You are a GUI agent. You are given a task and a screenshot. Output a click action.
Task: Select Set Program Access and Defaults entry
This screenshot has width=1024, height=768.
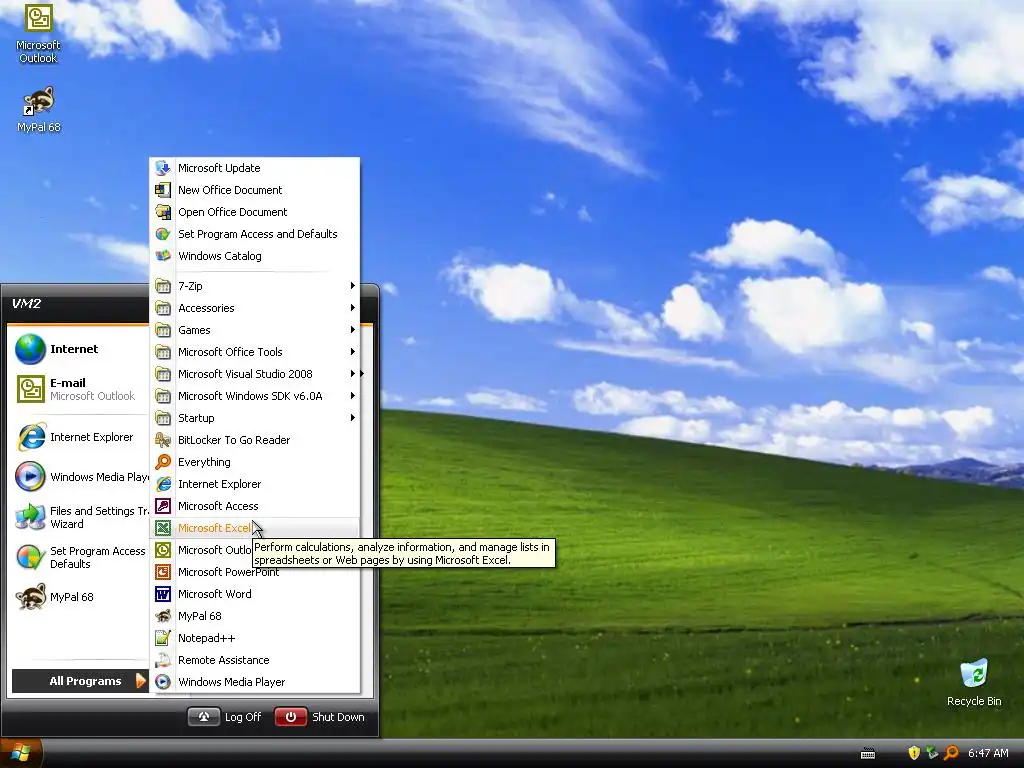pos(255,234)
